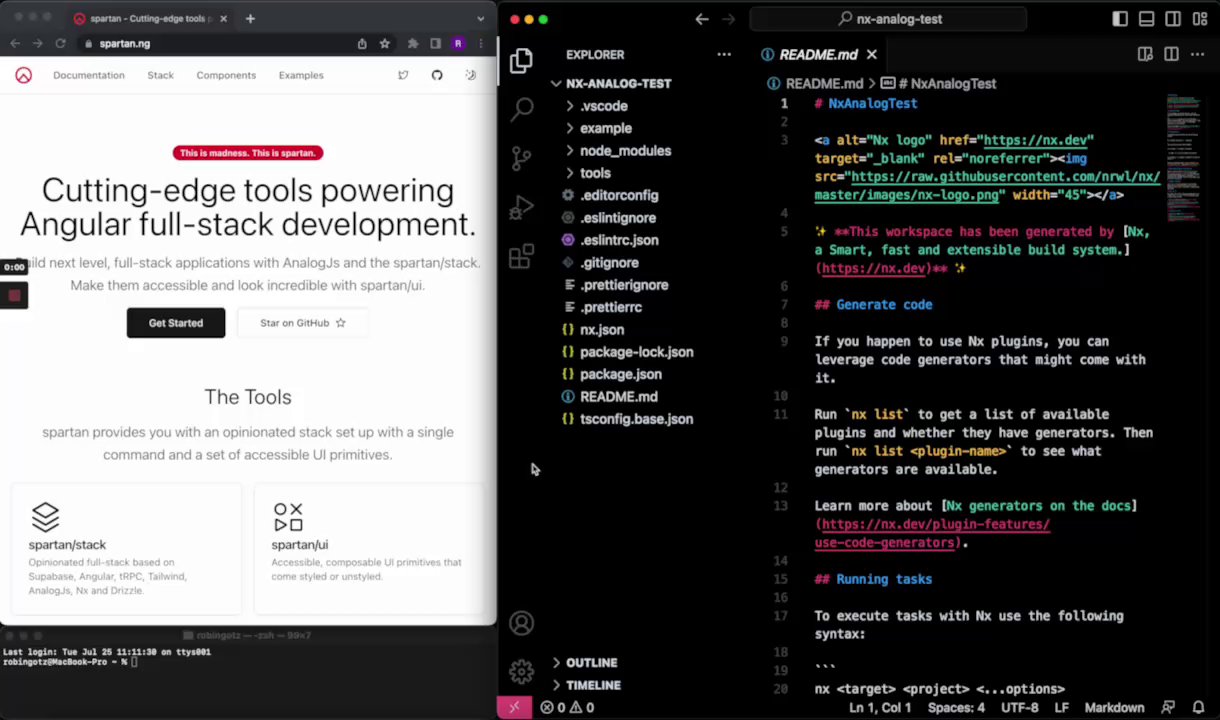Open the Search view in VS Code
1220x720 pixels.
(x=521, y=109)
